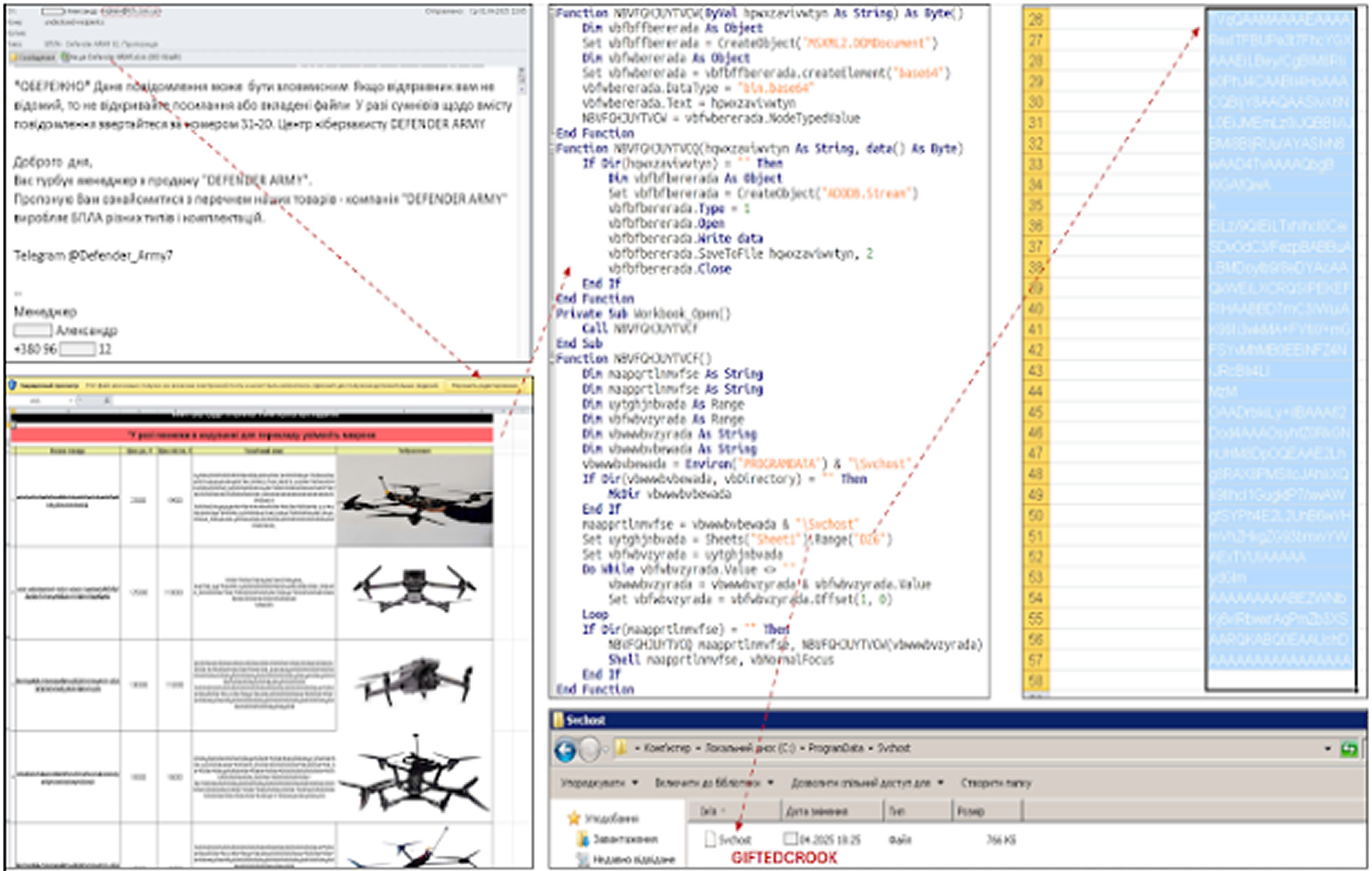The height and width of the screenshot is (871, 1372).
Task: Click the Svchost file icon in the file list
Action: [x=710, y=839]
